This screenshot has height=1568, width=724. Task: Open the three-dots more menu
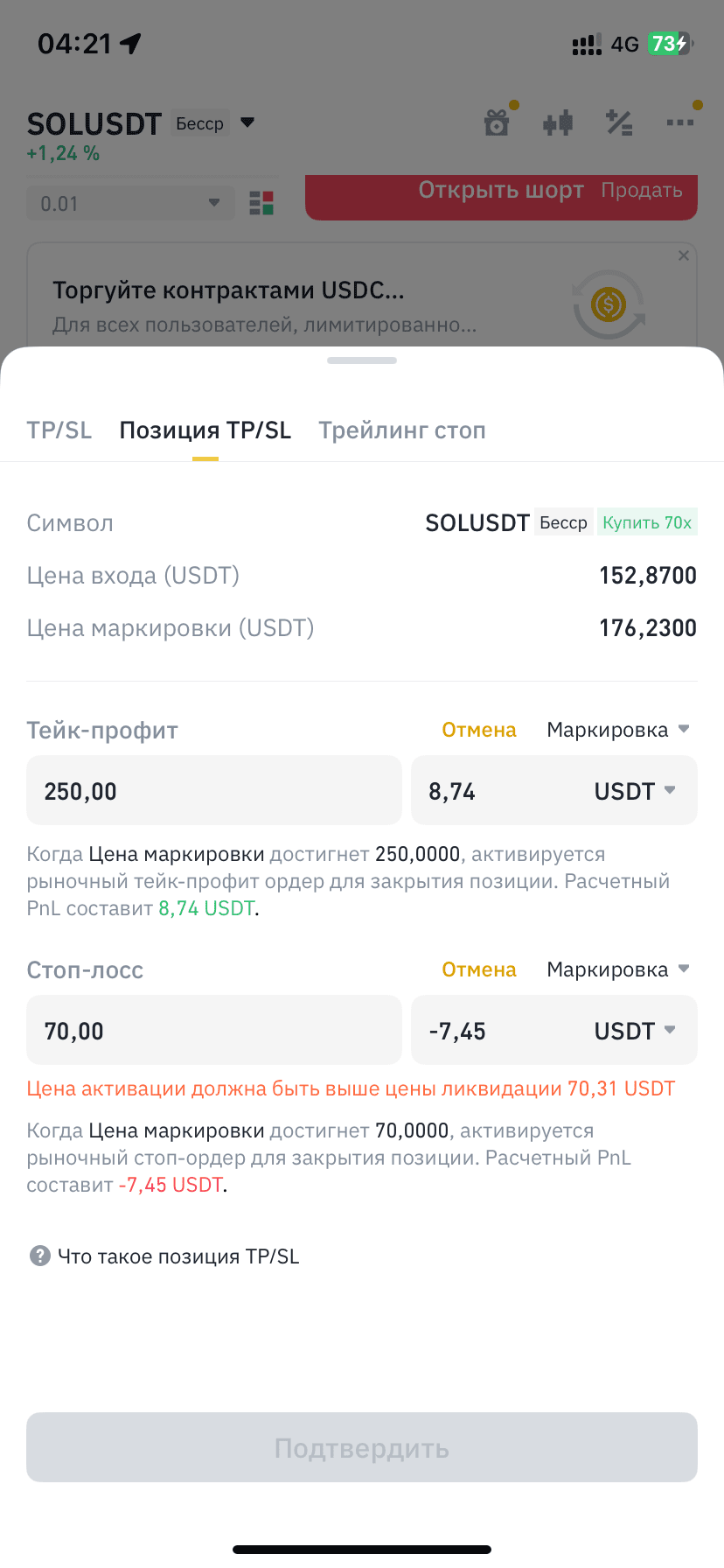(679, 122)
